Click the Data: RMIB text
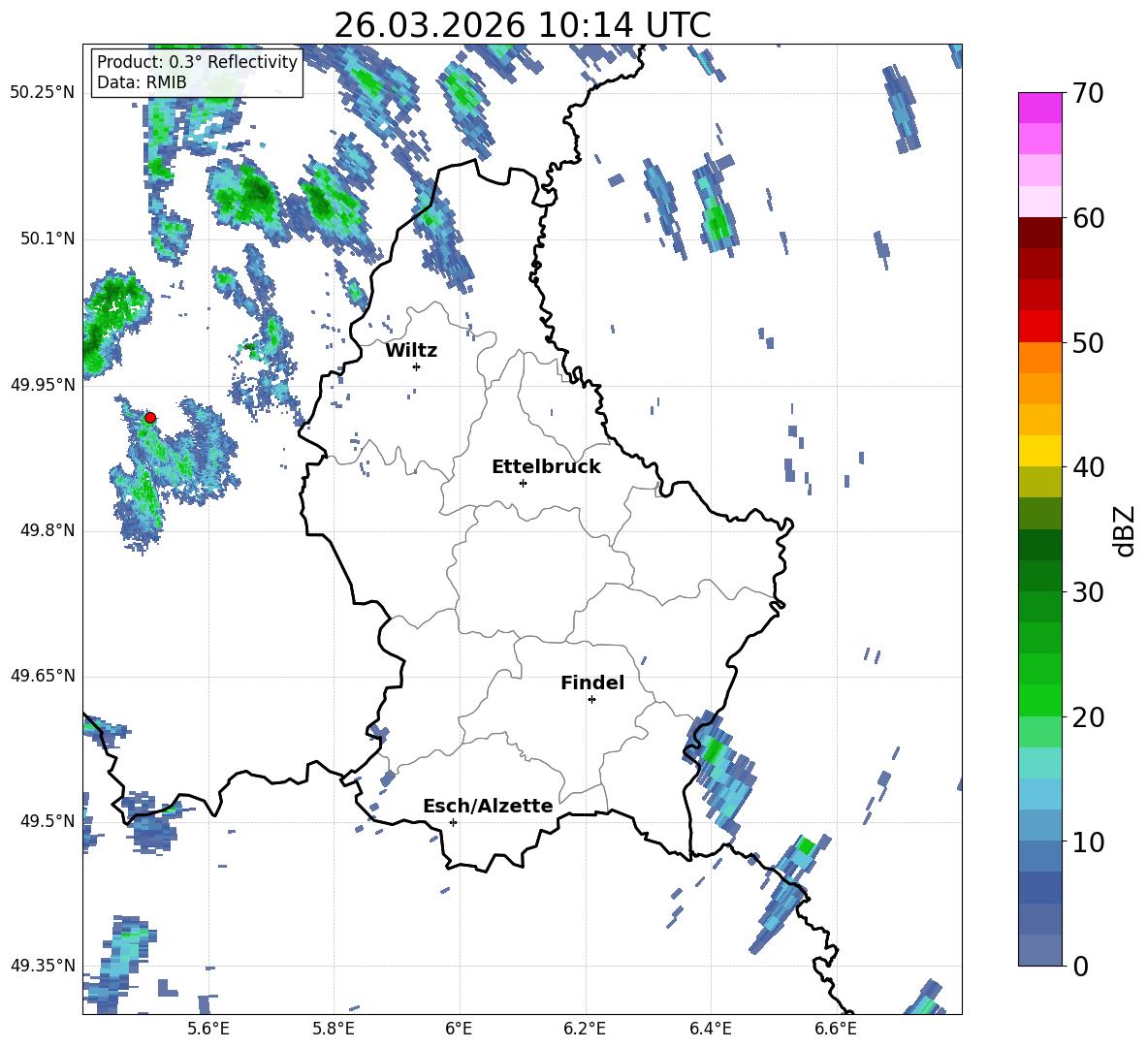Screen dimensions: 1148x1048 tap(142, 82)
